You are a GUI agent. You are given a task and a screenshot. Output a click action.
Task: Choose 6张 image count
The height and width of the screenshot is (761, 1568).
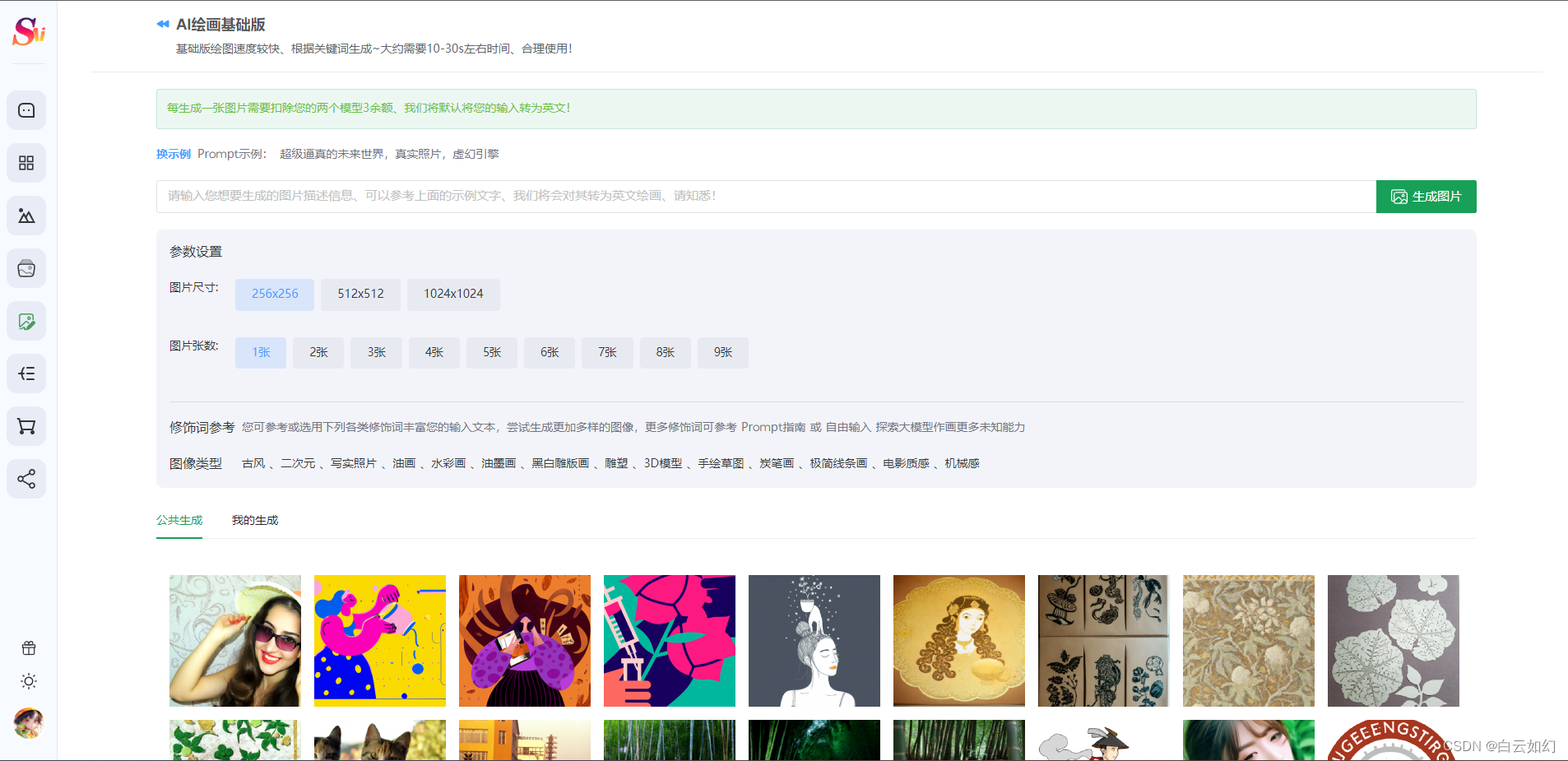(550, 352)
